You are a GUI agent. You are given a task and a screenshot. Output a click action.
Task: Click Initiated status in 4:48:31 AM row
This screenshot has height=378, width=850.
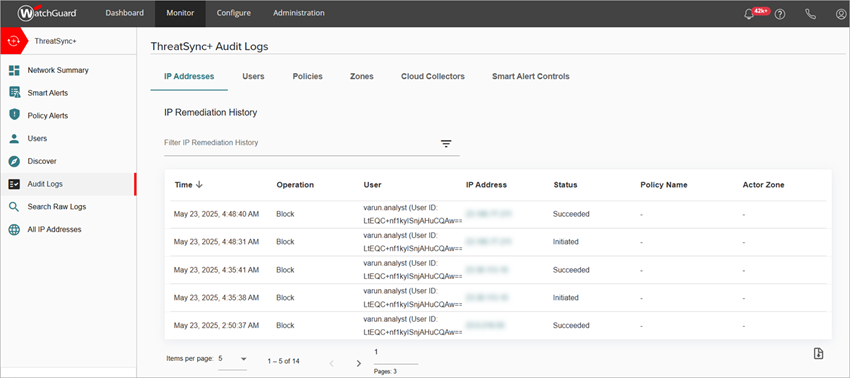pos(565,242)
